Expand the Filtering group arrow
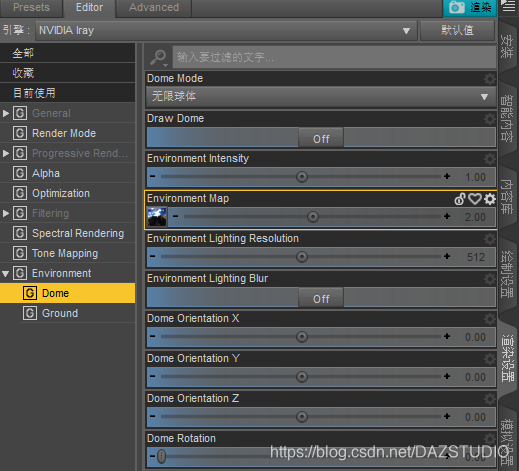Image resolution: width=519 pixels, height=471 pixels. pyautogui.click(x=6, y=213)
